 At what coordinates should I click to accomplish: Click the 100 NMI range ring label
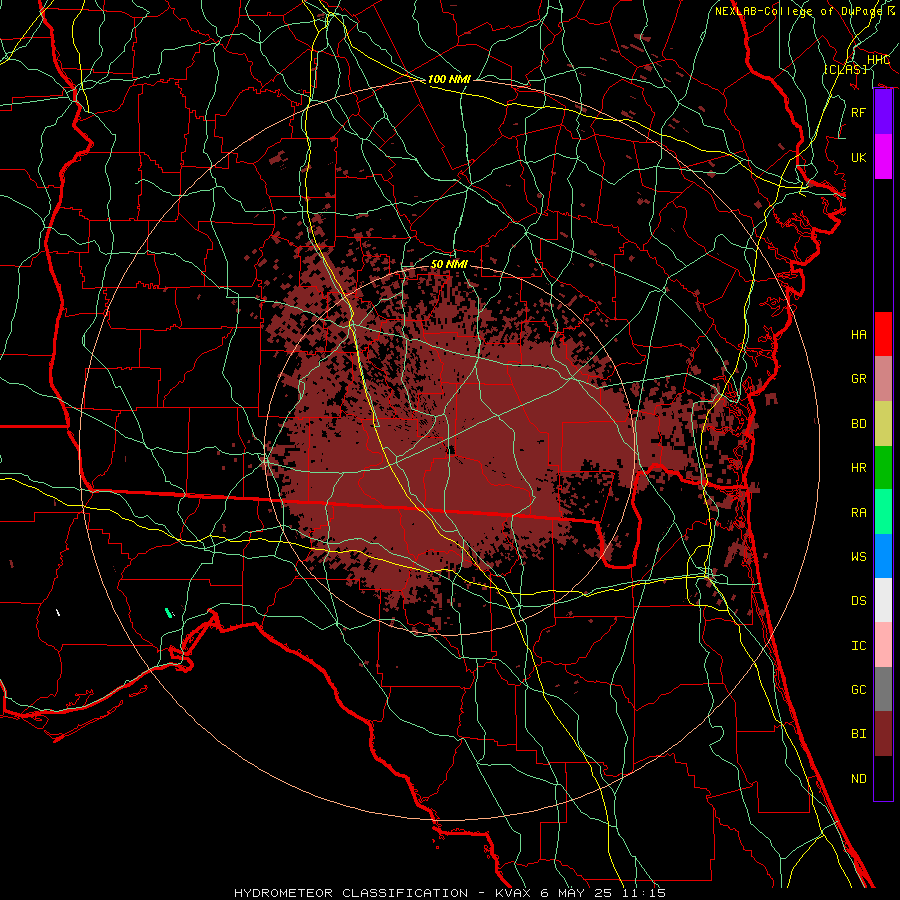coord(449,79)
